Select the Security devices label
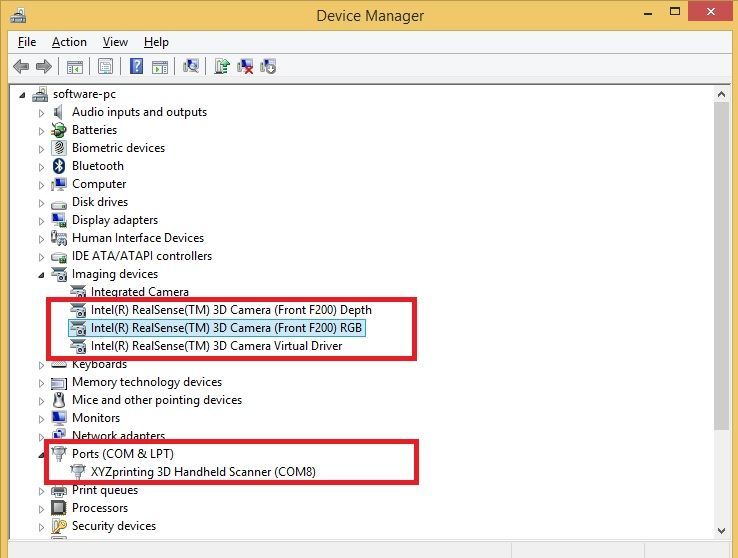Screen dimensions: 738x558 pyautogui.click(x=114, y=526)
